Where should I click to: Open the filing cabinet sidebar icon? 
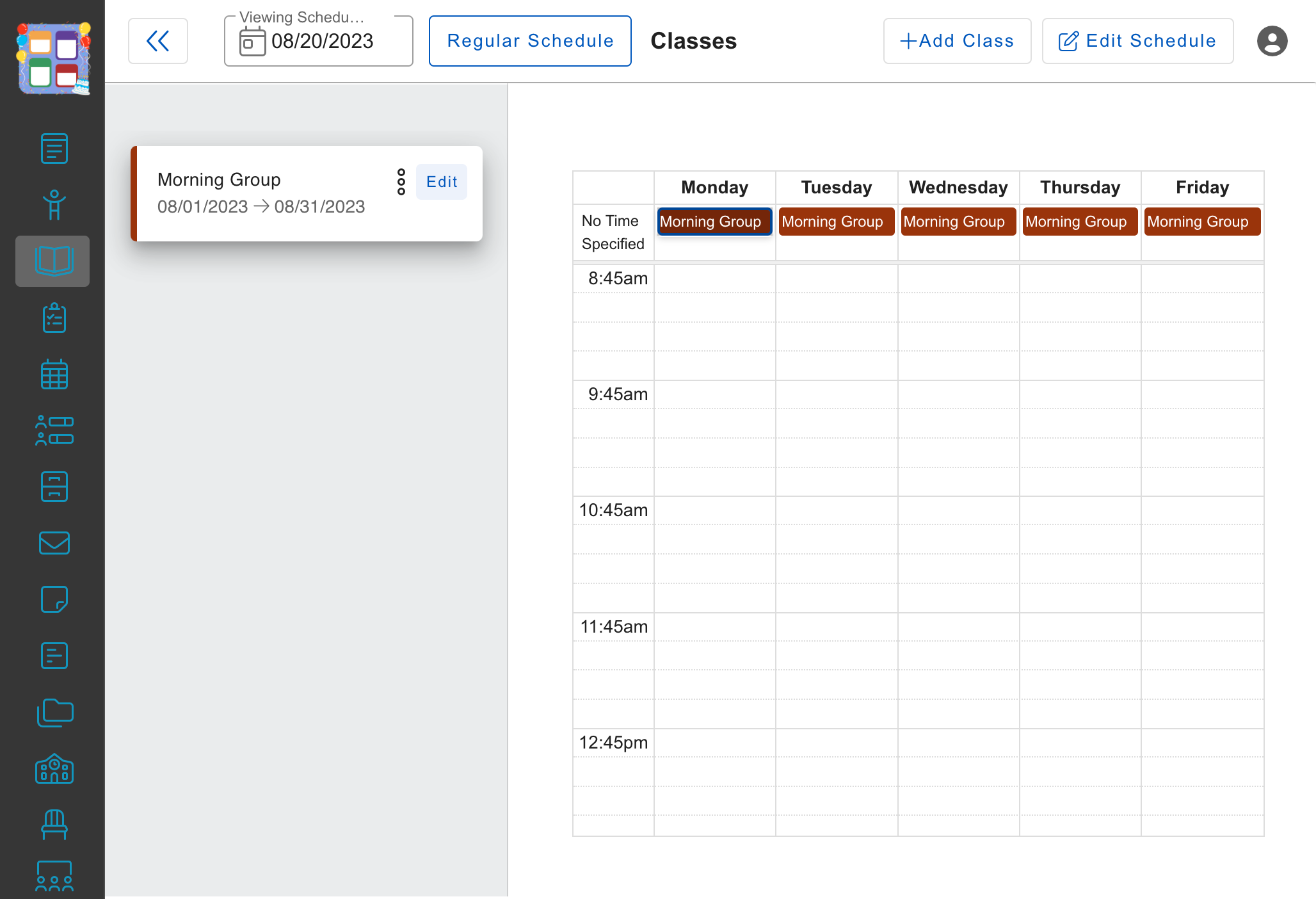point(54,487)
